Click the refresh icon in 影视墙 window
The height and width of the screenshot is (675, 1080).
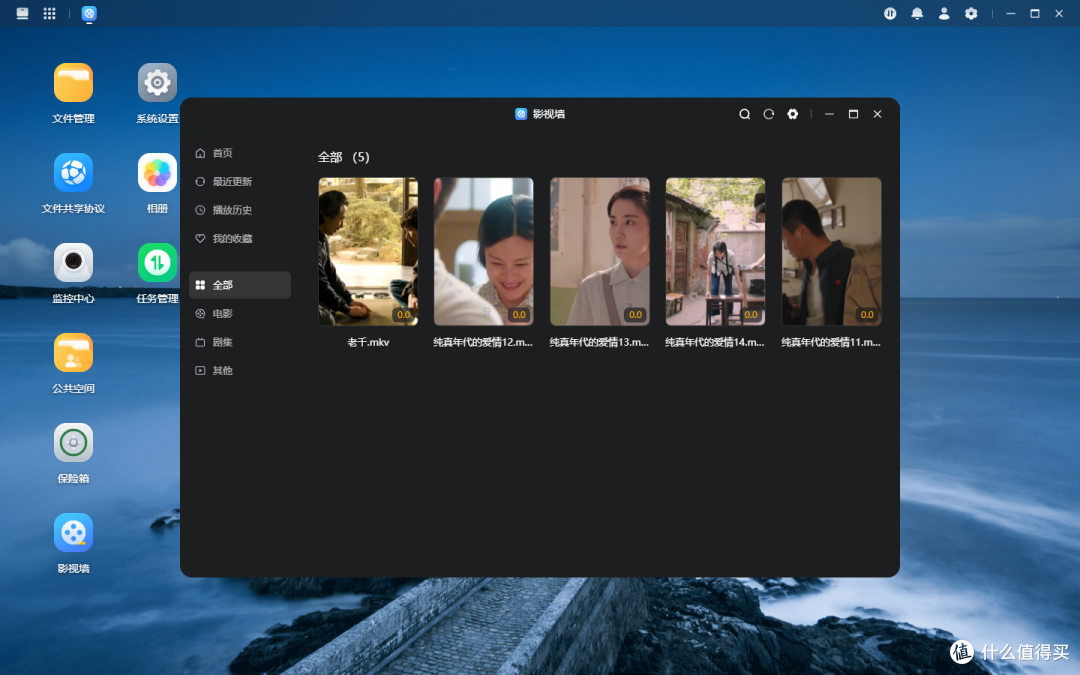769,114
